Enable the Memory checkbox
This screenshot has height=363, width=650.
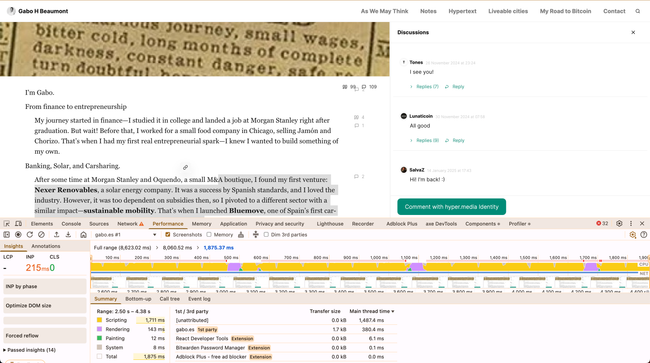coord(209,235)
